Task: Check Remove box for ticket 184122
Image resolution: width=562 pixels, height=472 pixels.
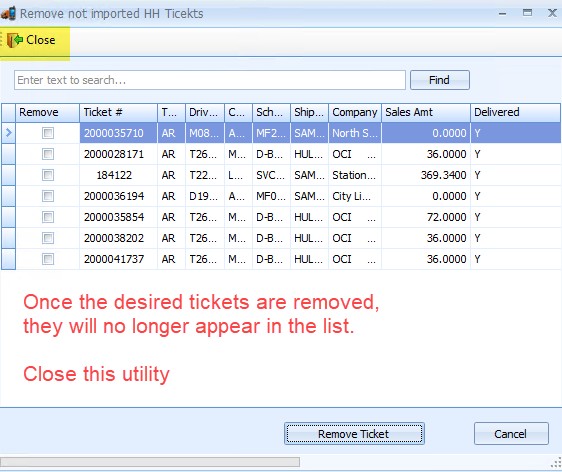Action: click(x=48, y=175)
